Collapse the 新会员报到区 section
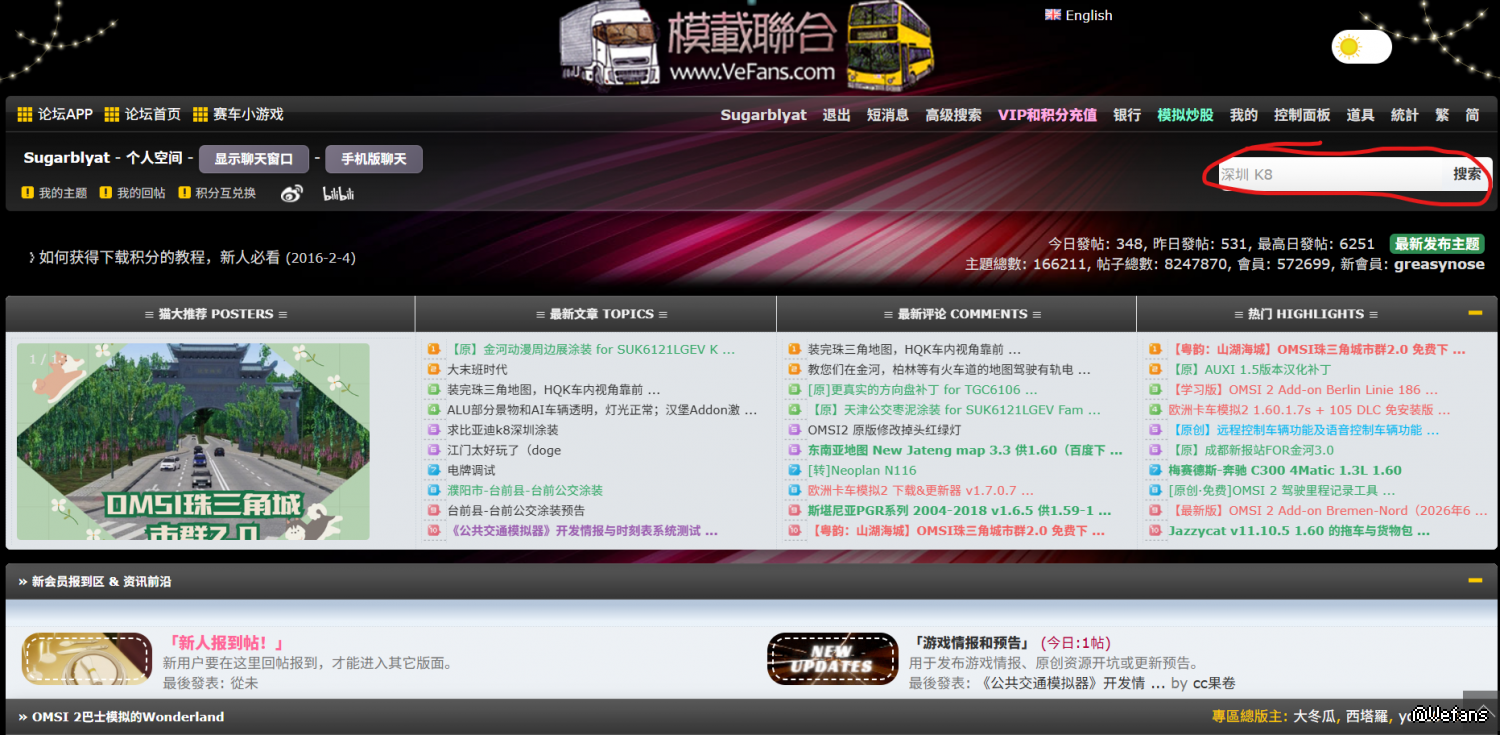This screenshot has width=1500, height=735. [1475, 580]
